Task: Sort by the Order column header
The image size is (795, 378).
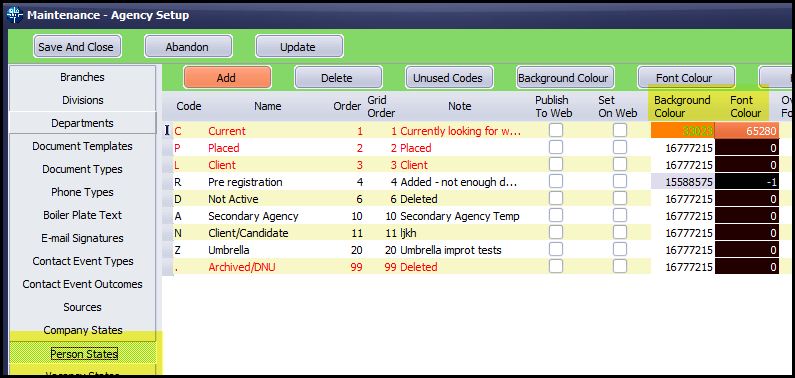Action: click(347, 106)
